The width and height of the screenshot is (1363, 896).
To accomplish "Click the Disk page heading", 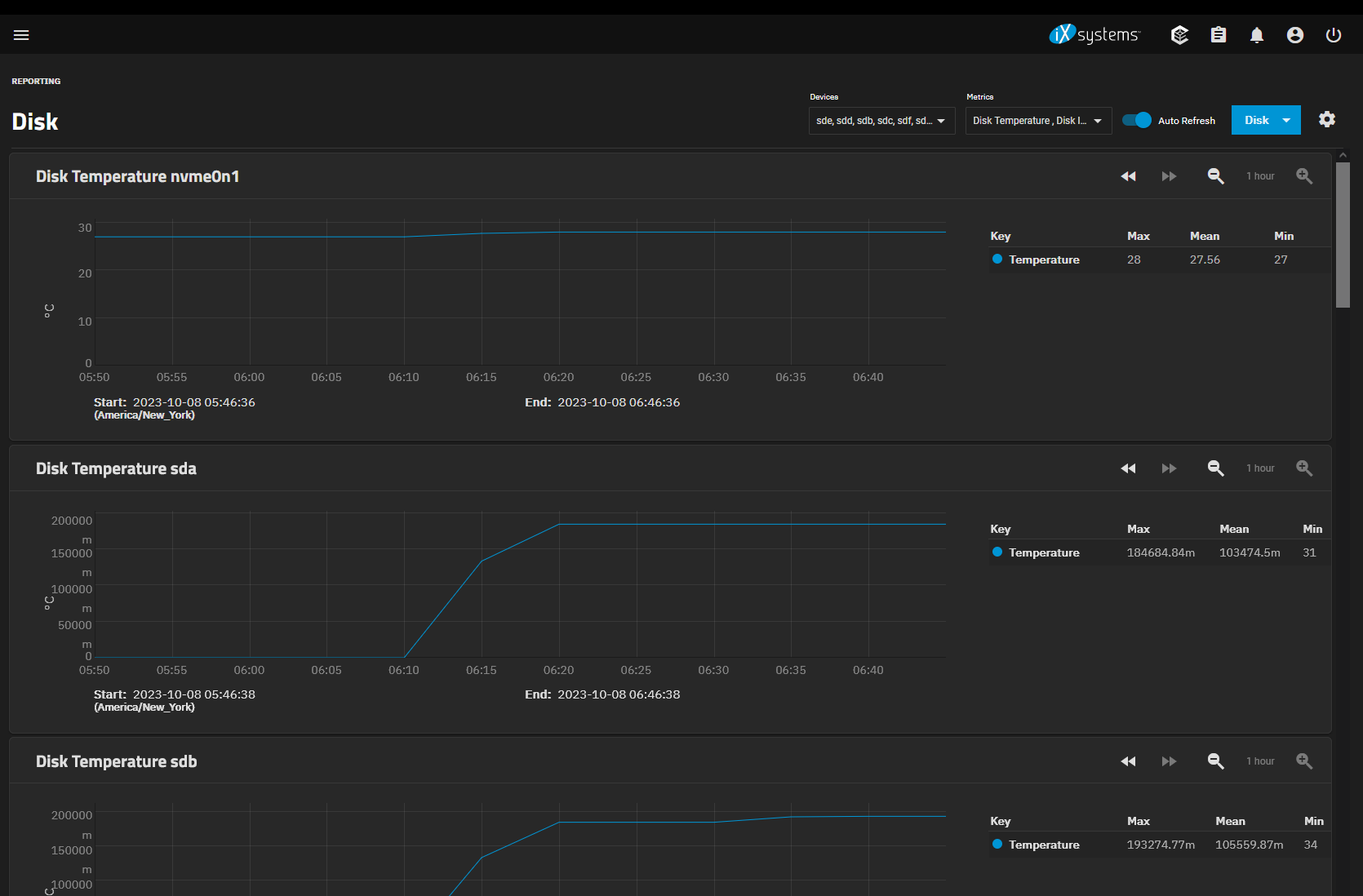I will (x=35, y=122).
